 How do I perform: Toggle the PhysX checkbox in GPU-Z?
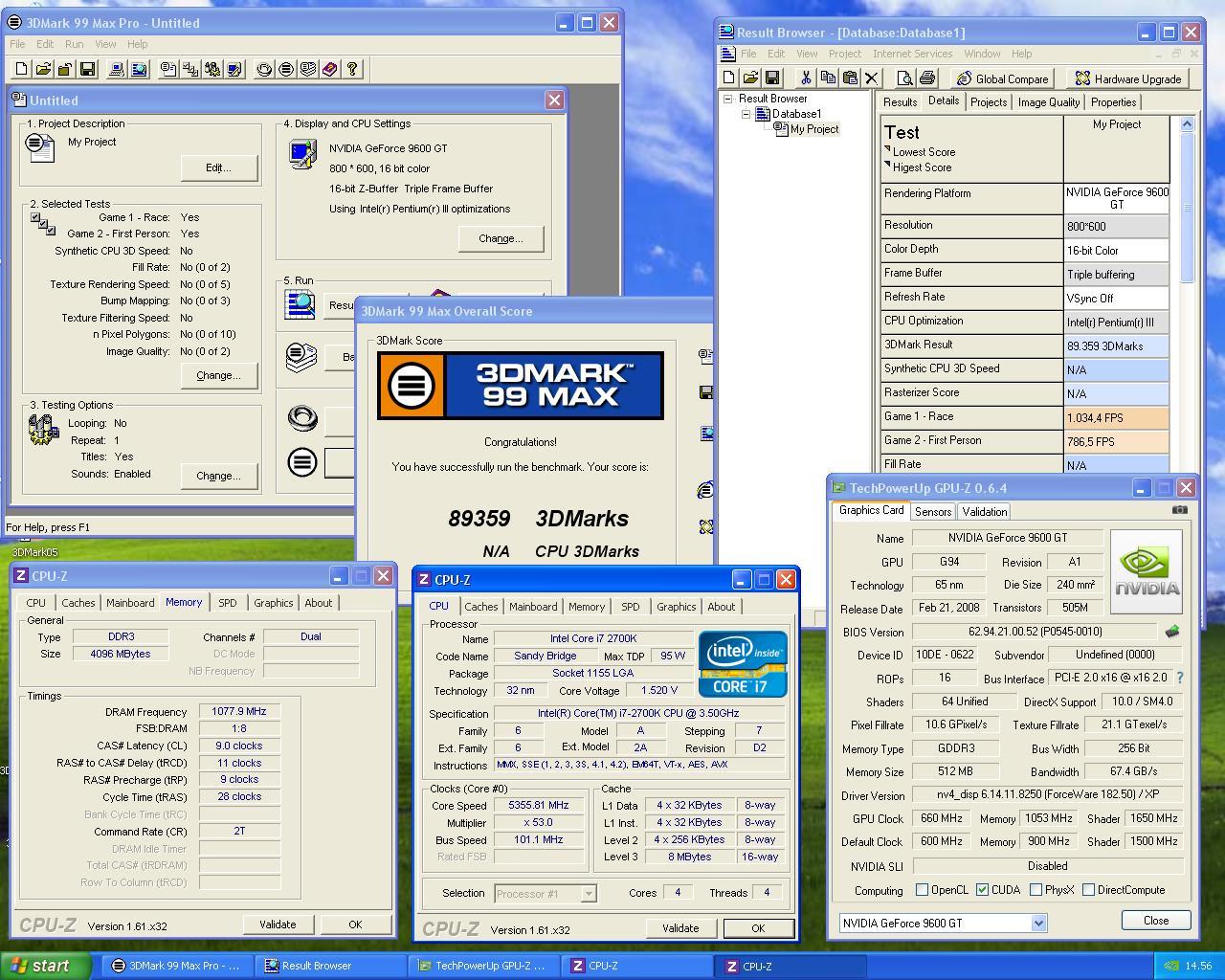pyautogui.click(x=1036, y=890)
